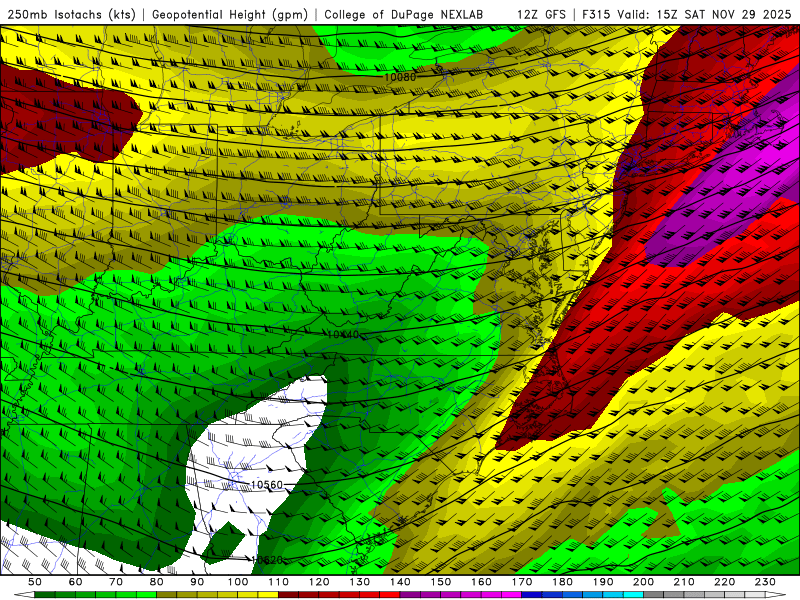Image resolution: width=800 pixels, height=600 pixels.
Task: Click the 180 value on the color scale
Action: [562, 582]
